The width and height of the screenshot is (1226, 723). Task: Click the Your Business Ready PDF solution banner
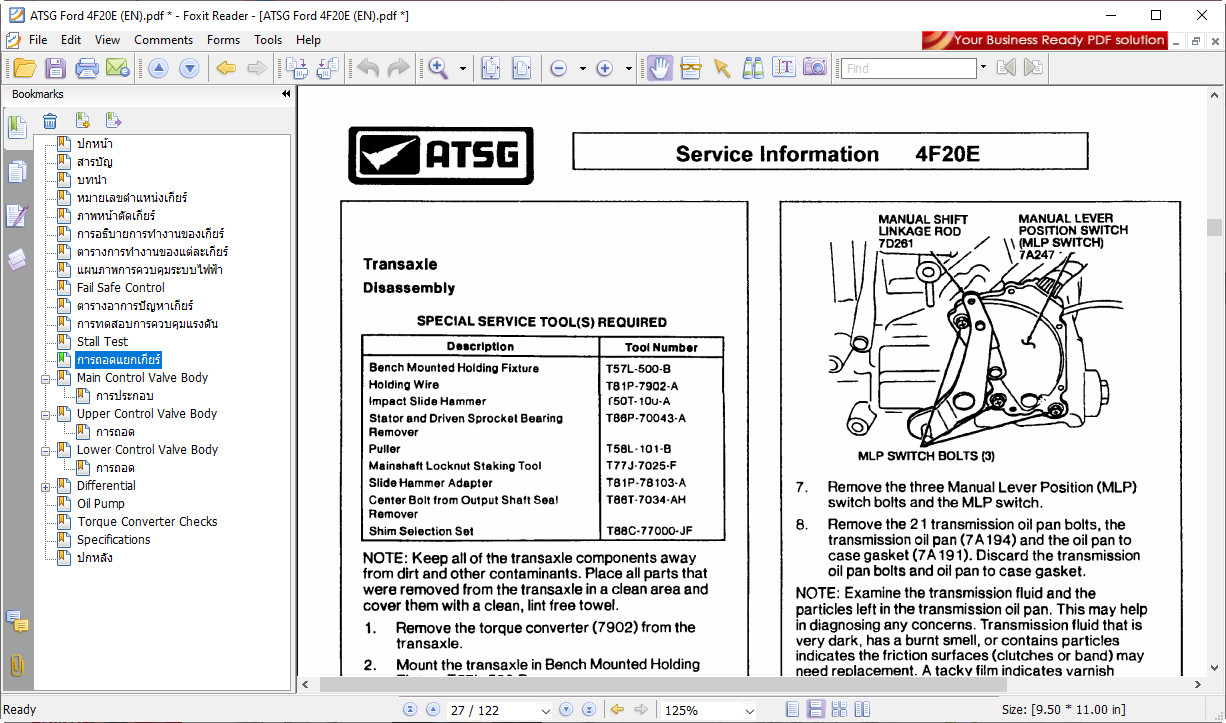coord(1045,40)
